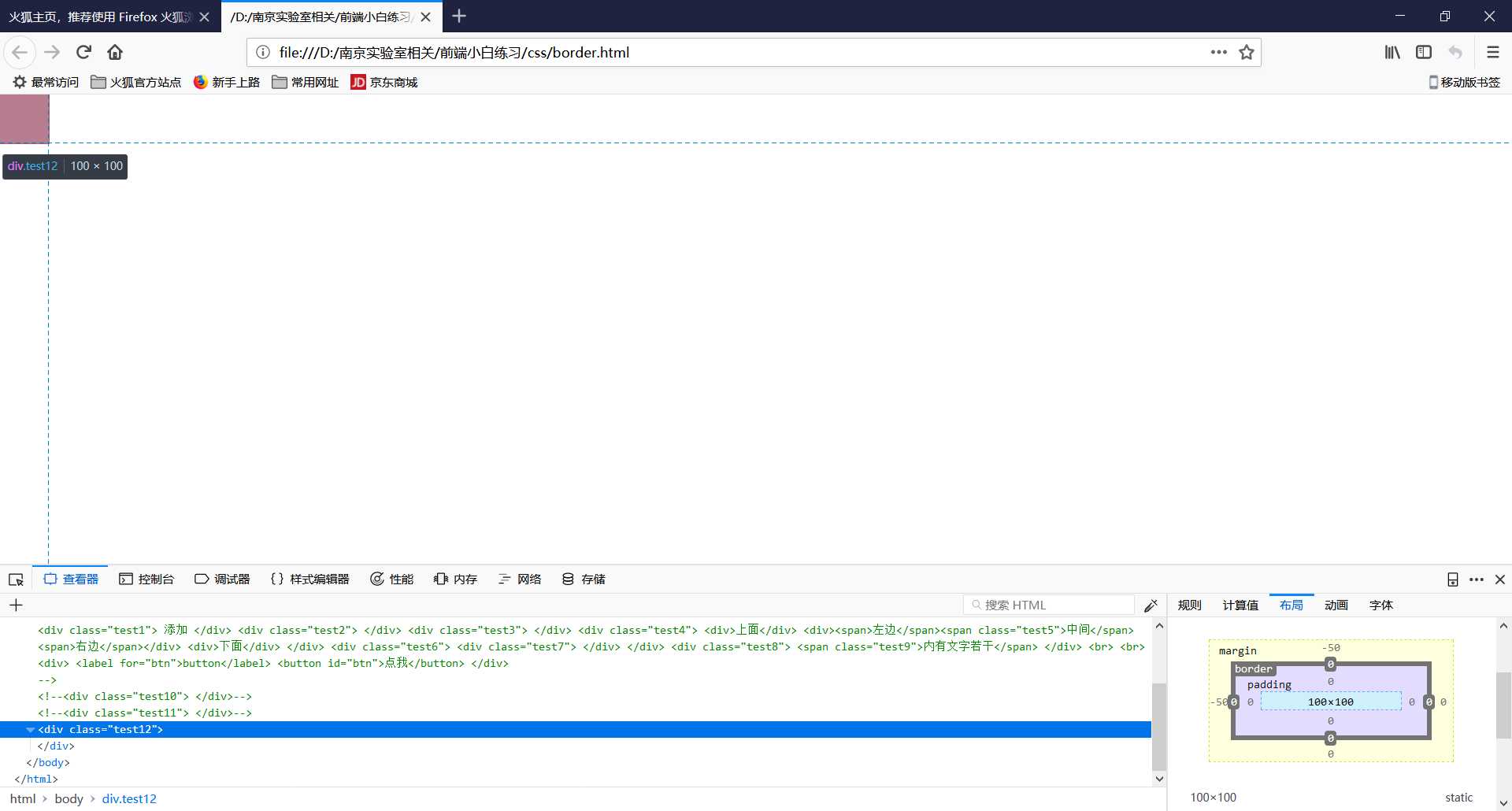
Task: Switch to 火狐主页 browser tab
Action: click(100, 17)
